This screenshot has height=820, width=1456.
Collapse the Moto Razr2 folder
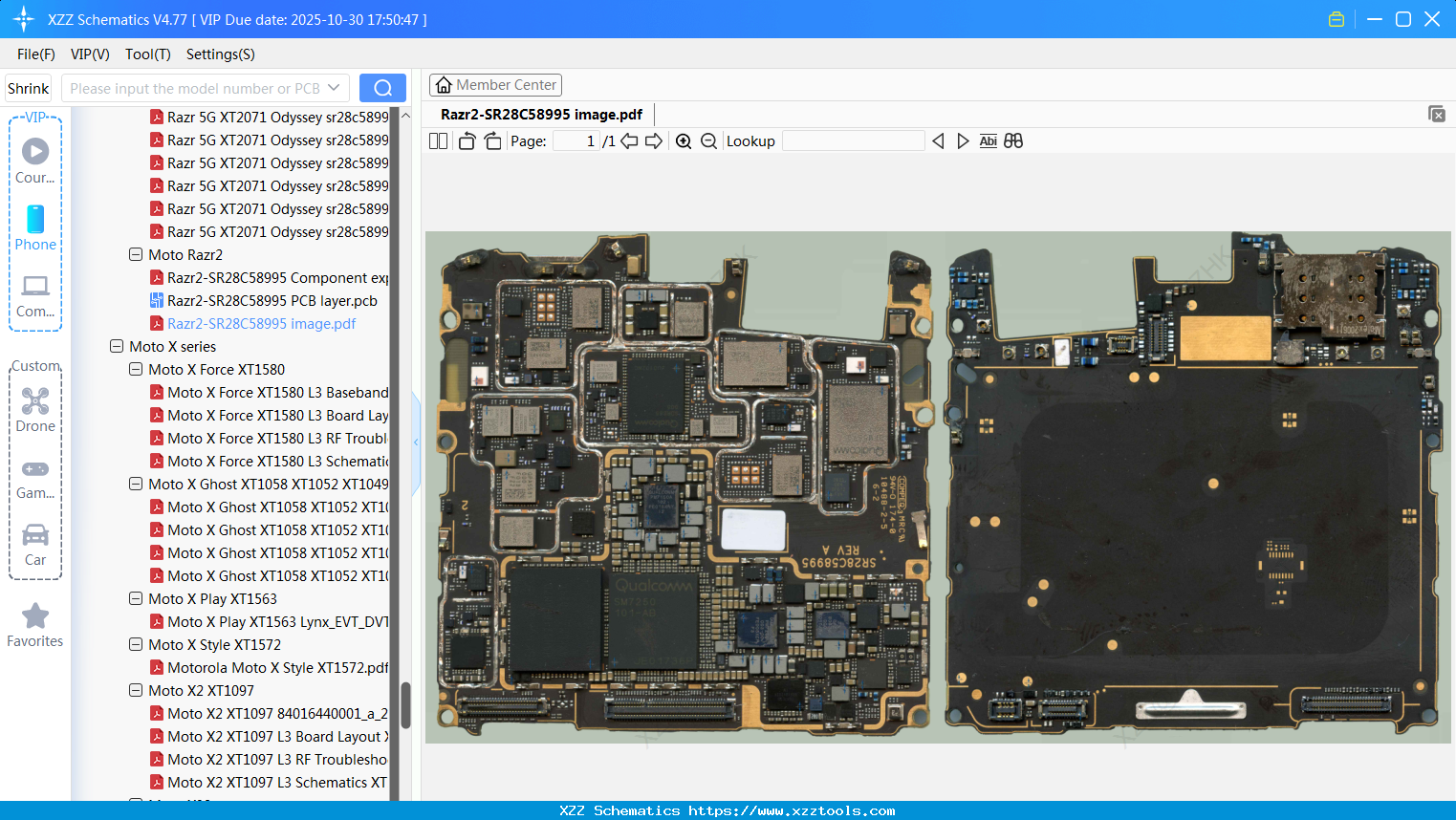(135, 254)
